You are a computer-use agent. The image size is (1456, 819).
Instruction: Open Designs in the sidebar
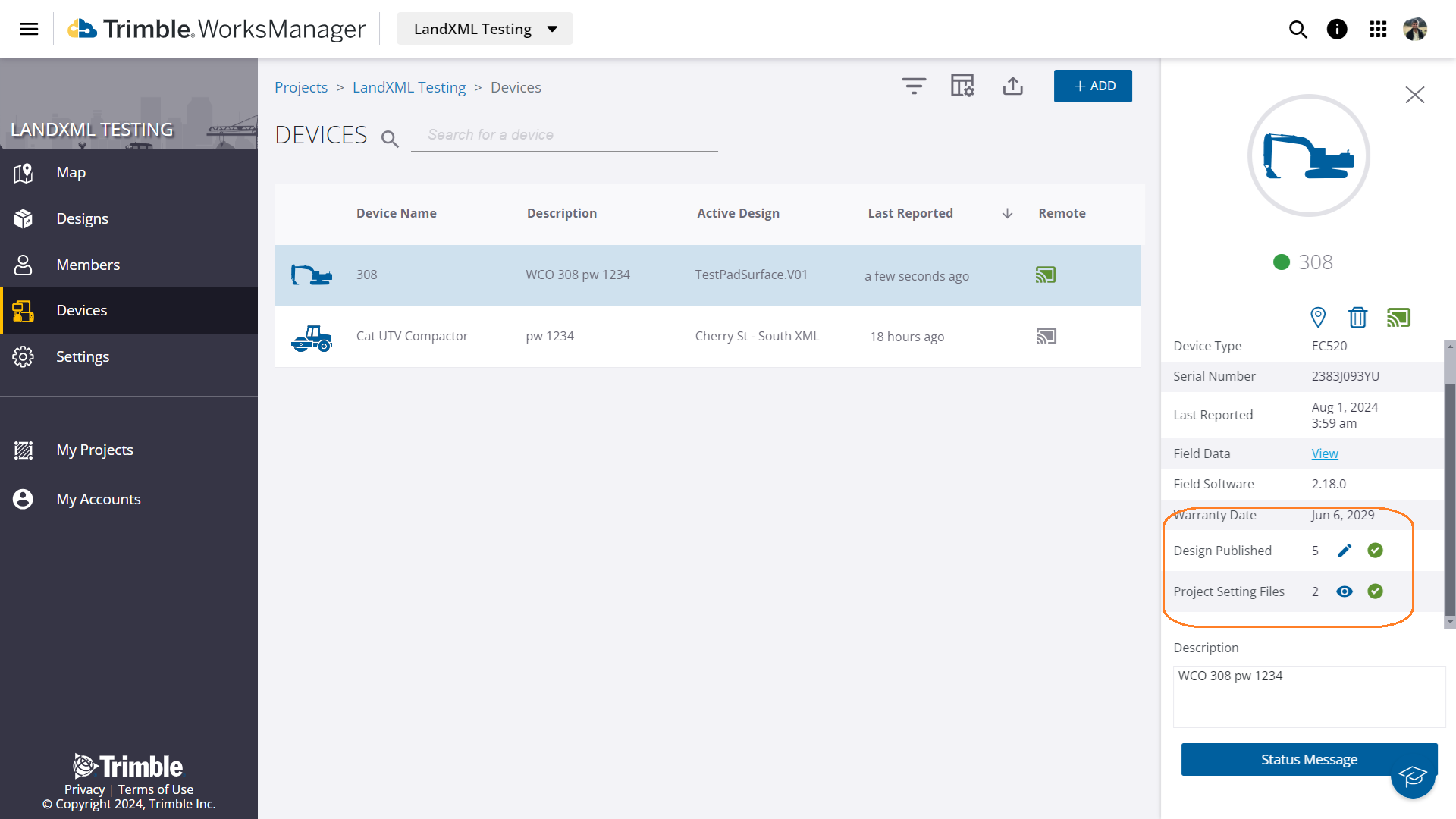click(82, 218)
